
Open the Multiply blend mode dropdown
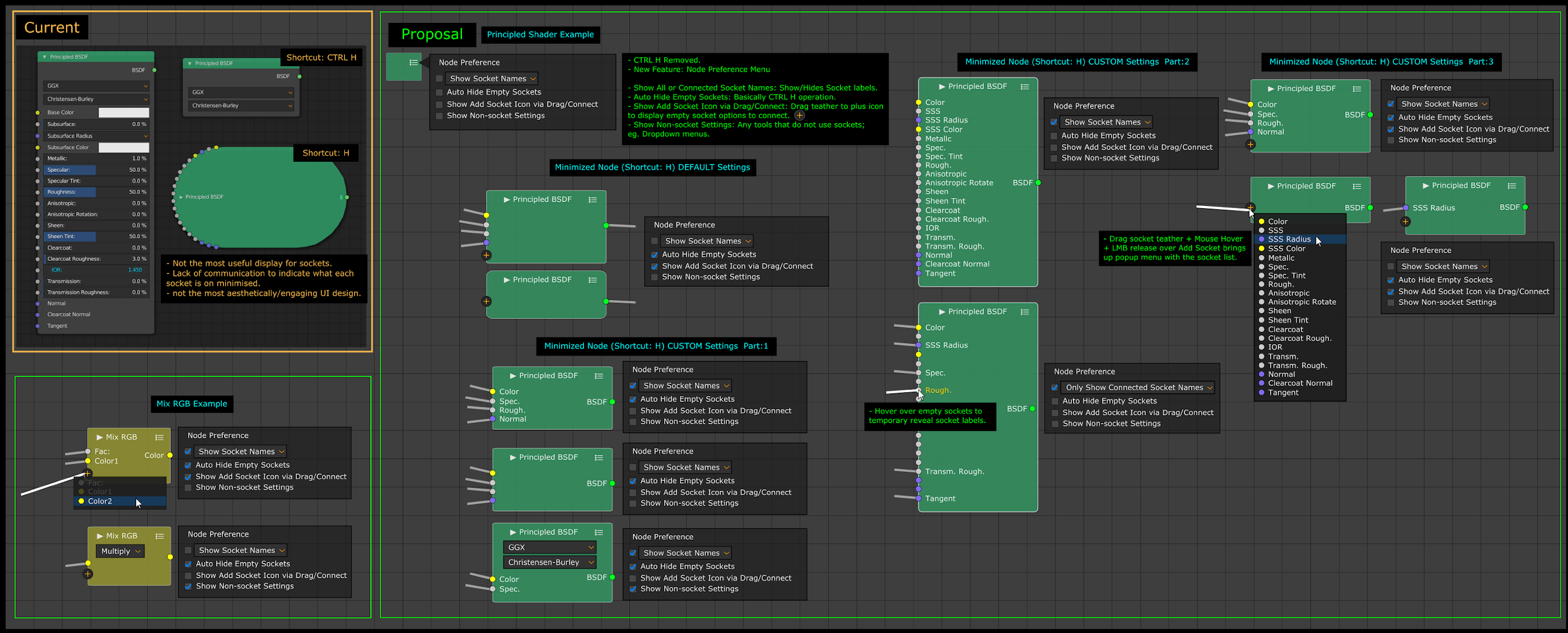(120, 551)
